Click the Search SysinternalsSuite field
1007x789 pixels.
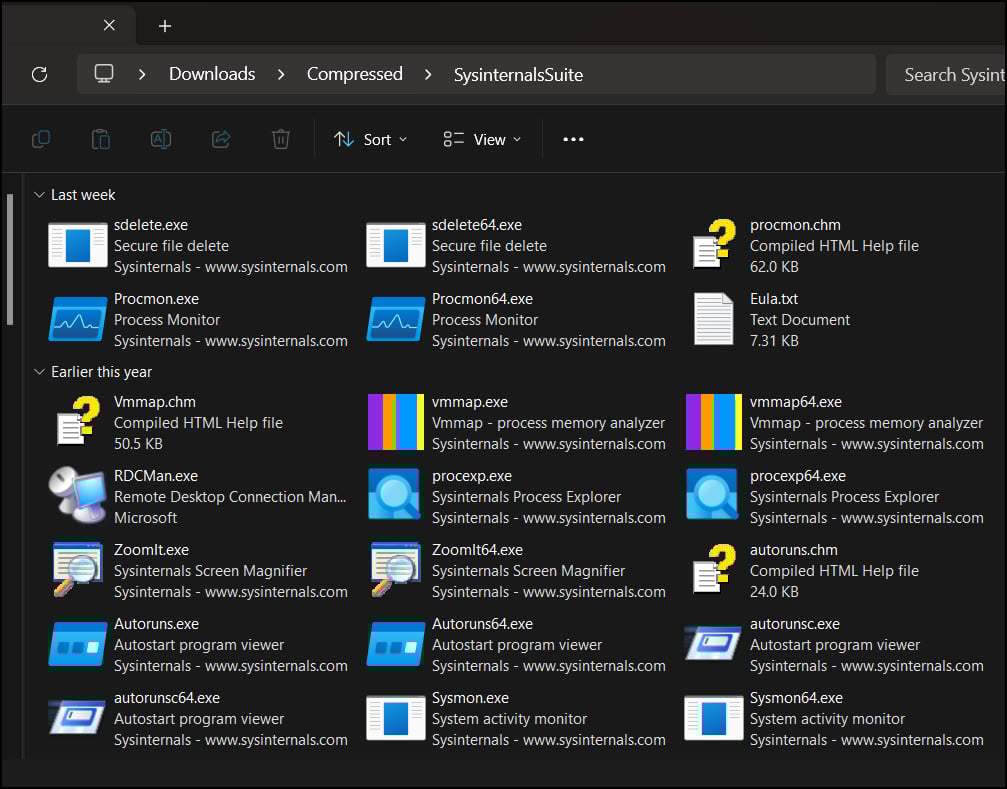tap(946, 74)
